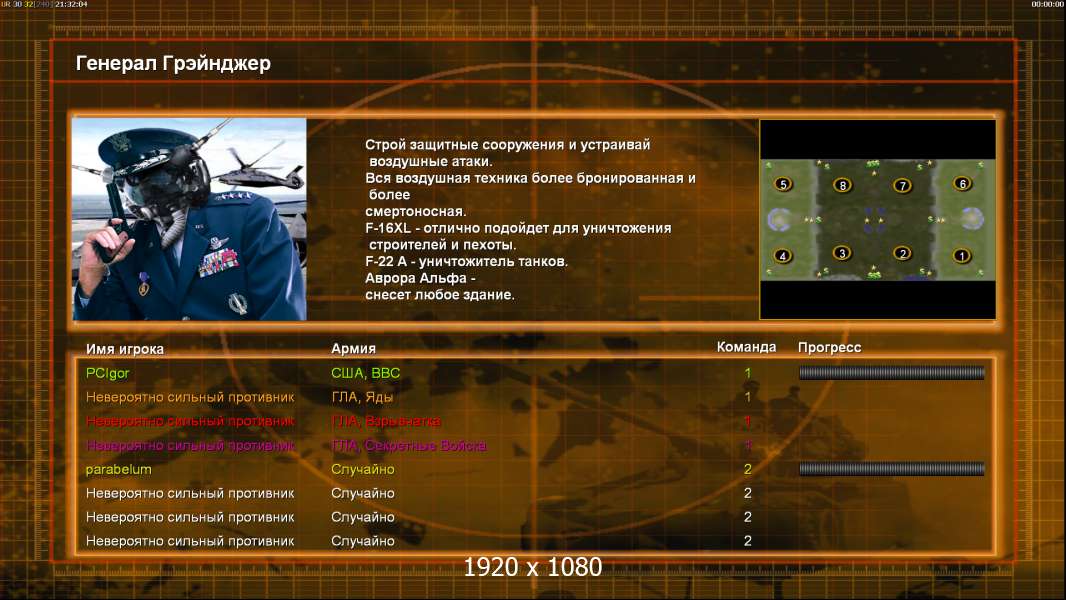Click "Случайно" in parabelum's row
Viewport: 1066px width, 600px height.
pyautogui.click(x=362, y=470)
